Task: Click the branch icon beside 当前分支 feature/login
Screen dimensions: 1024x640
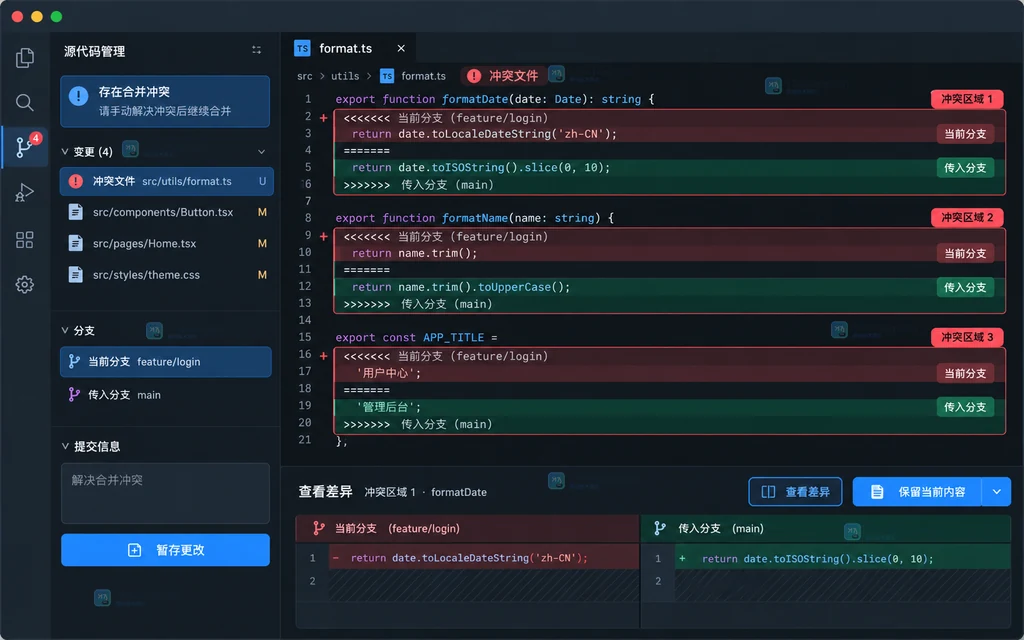Action: (x=74, y=361)
